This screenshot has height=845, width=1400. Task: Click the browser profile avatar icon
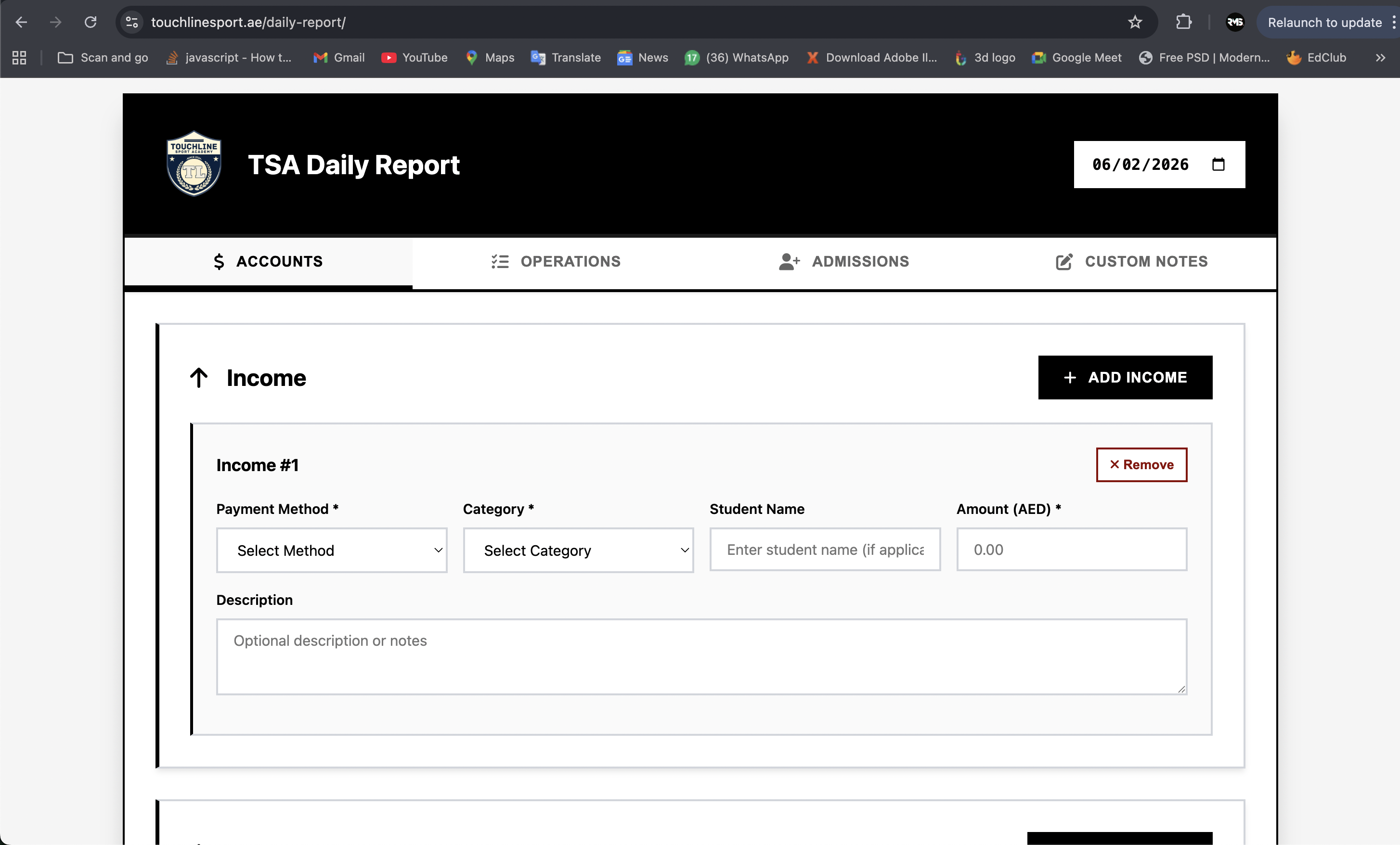pos(1235,22)
